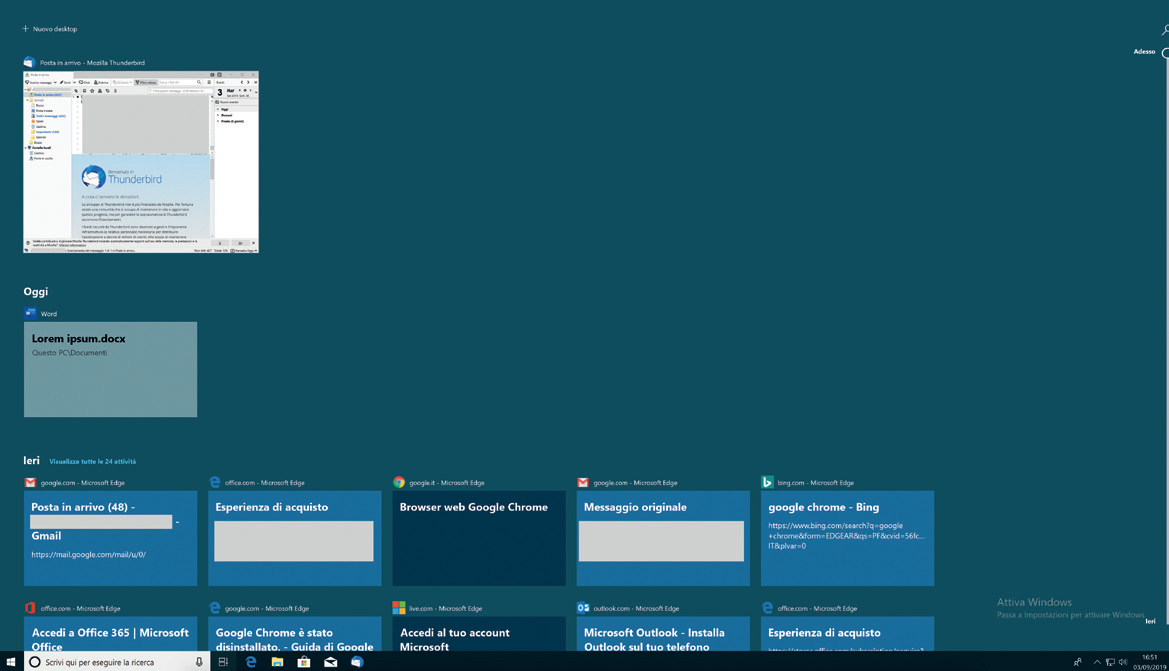The image size is (1169, 671).
Task: Open the Accedi al tuo account Microsoft card
Action: click(479, 633)
